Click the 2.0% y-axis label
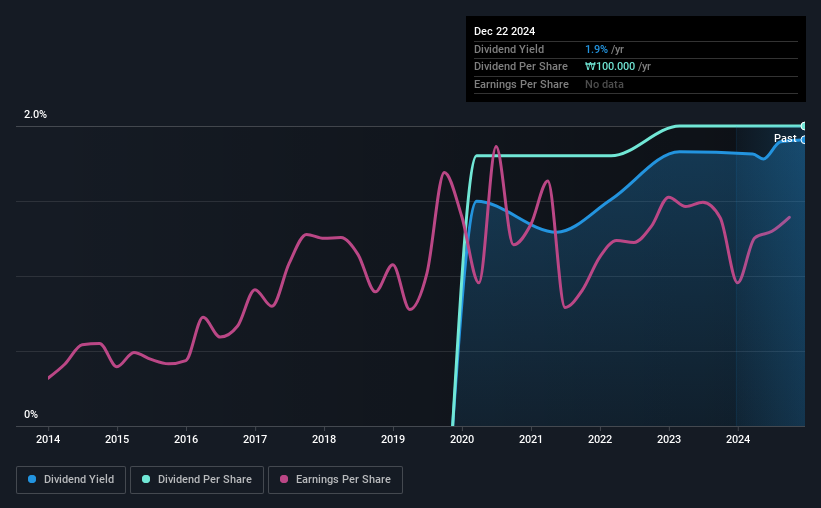The height and width of the screenshot is (508, 821). tap(35, 114)
